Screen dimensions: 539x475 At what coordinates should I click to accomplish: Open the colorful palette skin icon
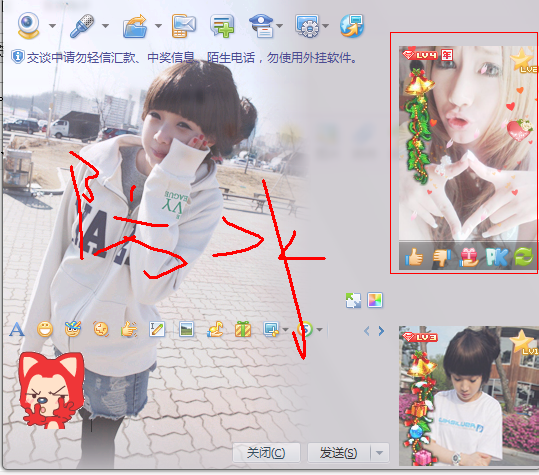[375, 300]
